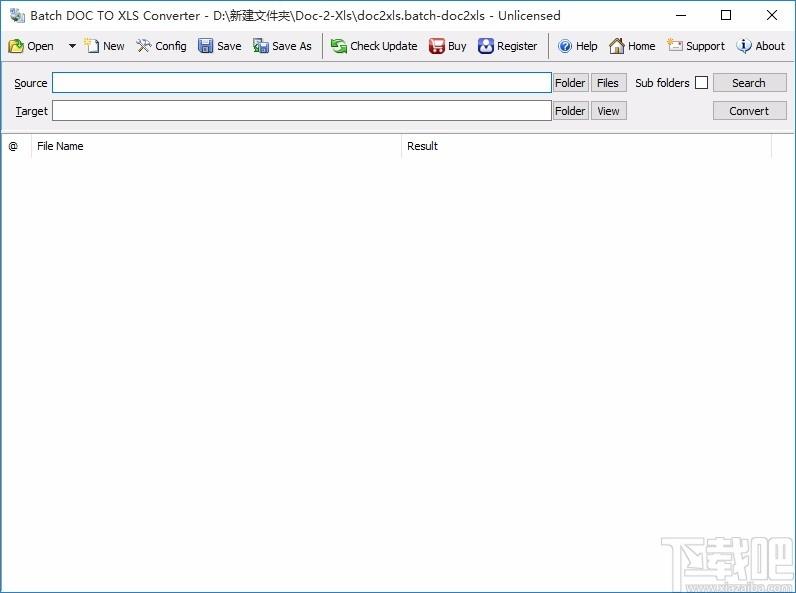Open the Buy purchase page
796x593 pixels.
[x=448, y=46]
